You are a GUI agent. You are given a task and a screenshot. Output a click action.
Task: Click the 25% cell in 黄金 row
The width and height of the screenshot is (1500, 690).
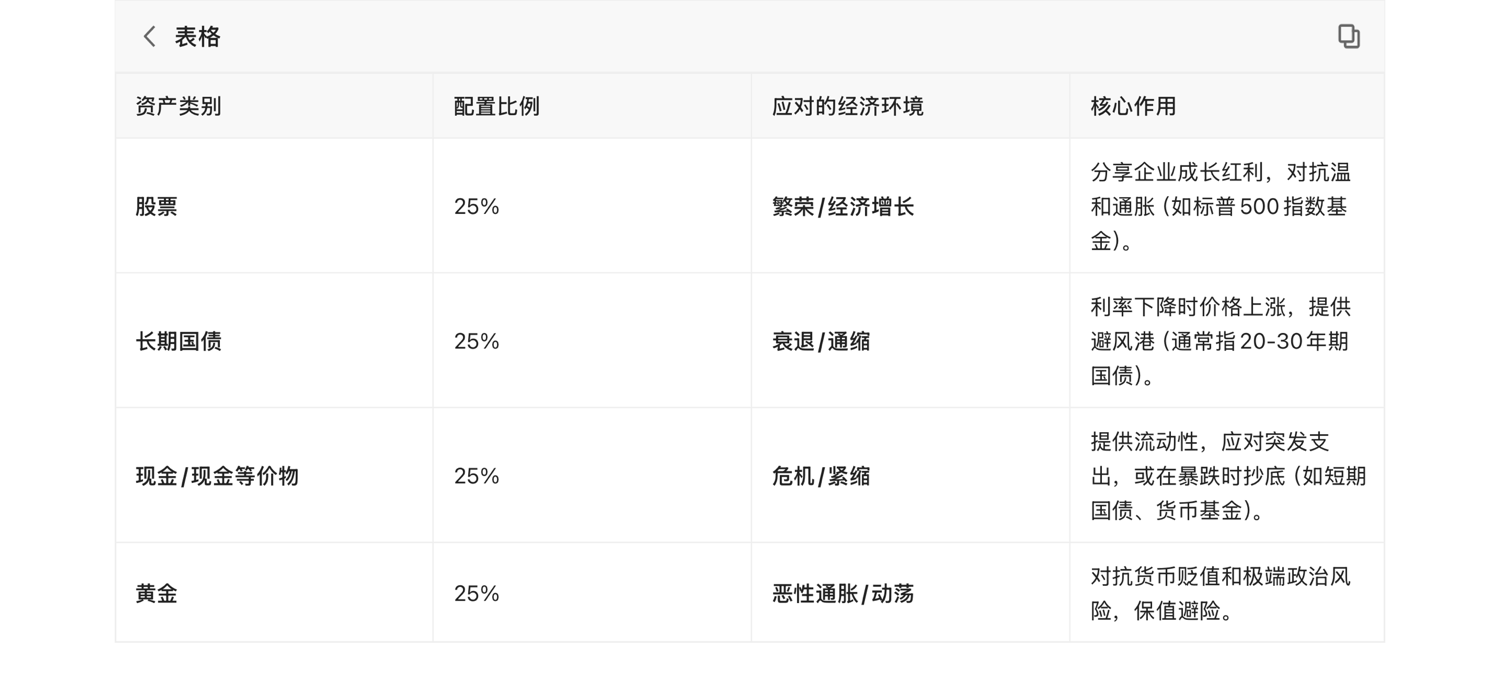click(477, 594)
